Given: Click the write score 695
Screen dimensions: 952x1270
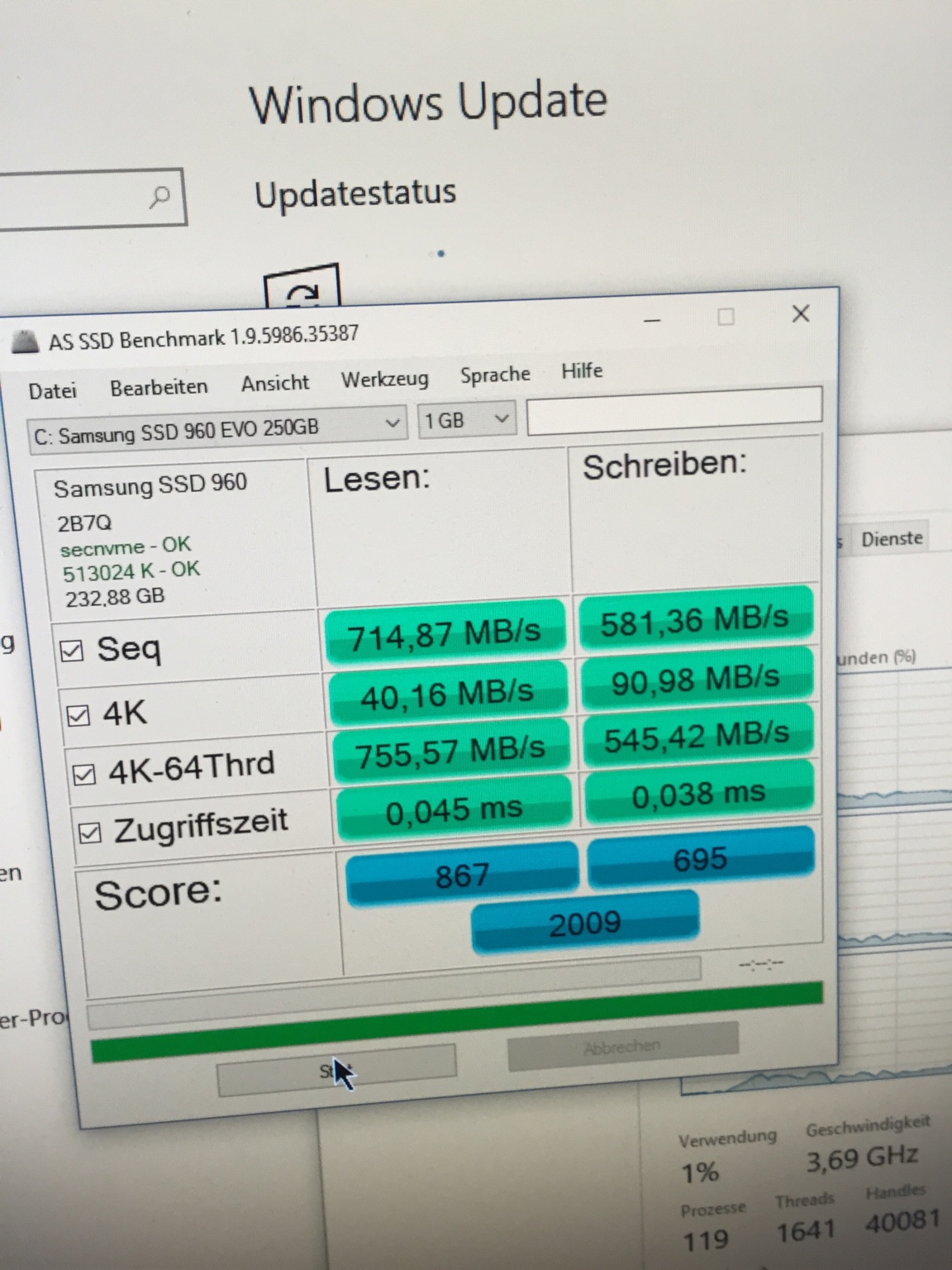Looking at the screenshot, I should pos(700,860).
